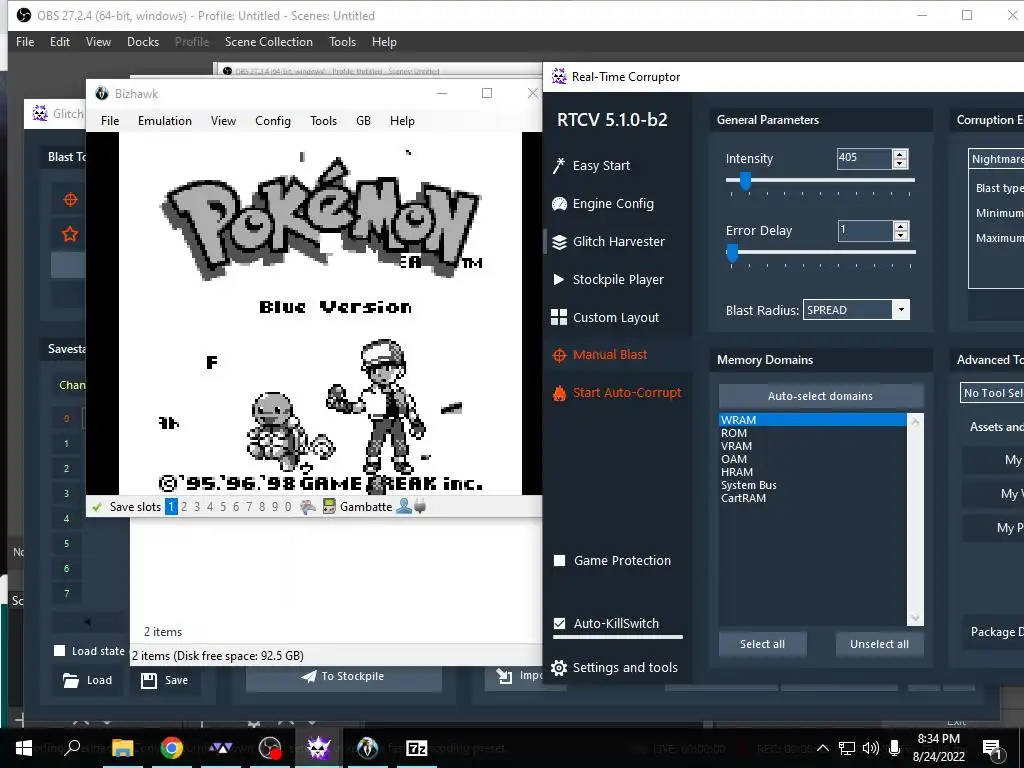1024x768 pixels.
Task: Increase Intensity with the up arrow
Action: [x=901, y=154]
